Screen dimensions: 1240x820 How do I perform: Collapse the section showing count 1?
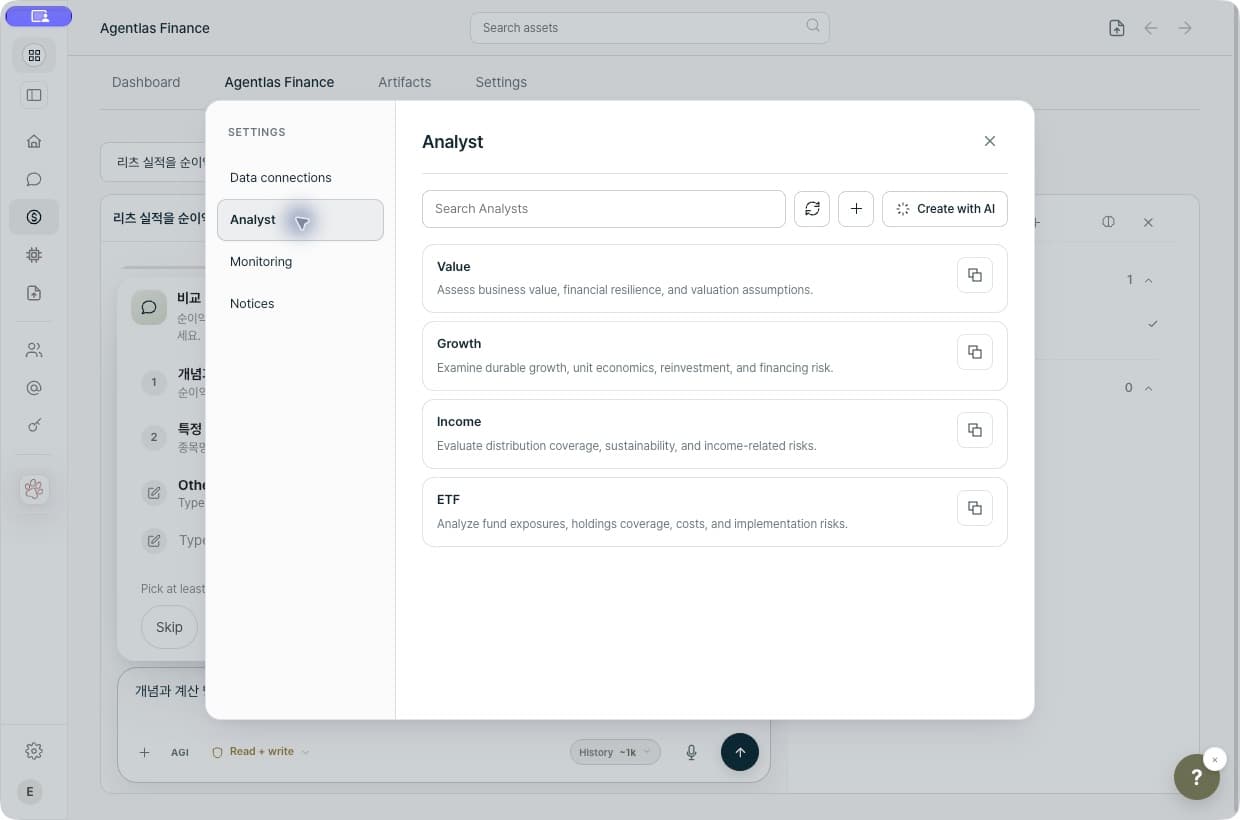[1148, 280]
